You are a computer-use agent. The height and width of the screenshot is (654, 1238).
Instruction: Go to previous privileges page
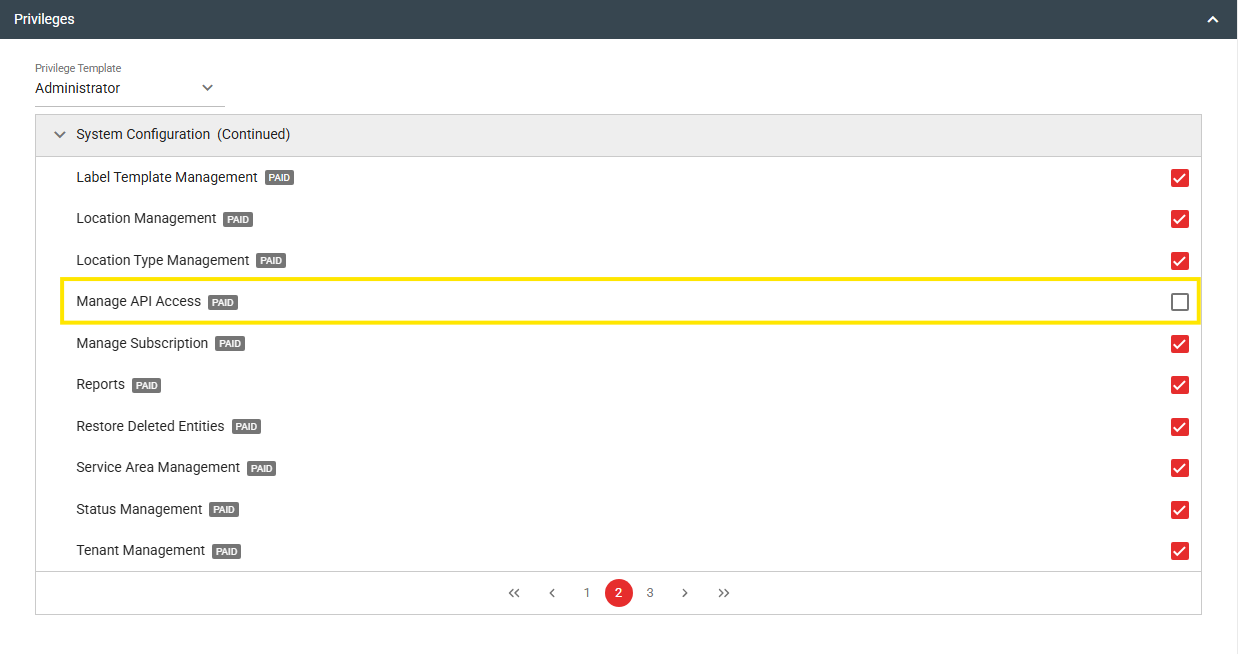click(552, 593)
